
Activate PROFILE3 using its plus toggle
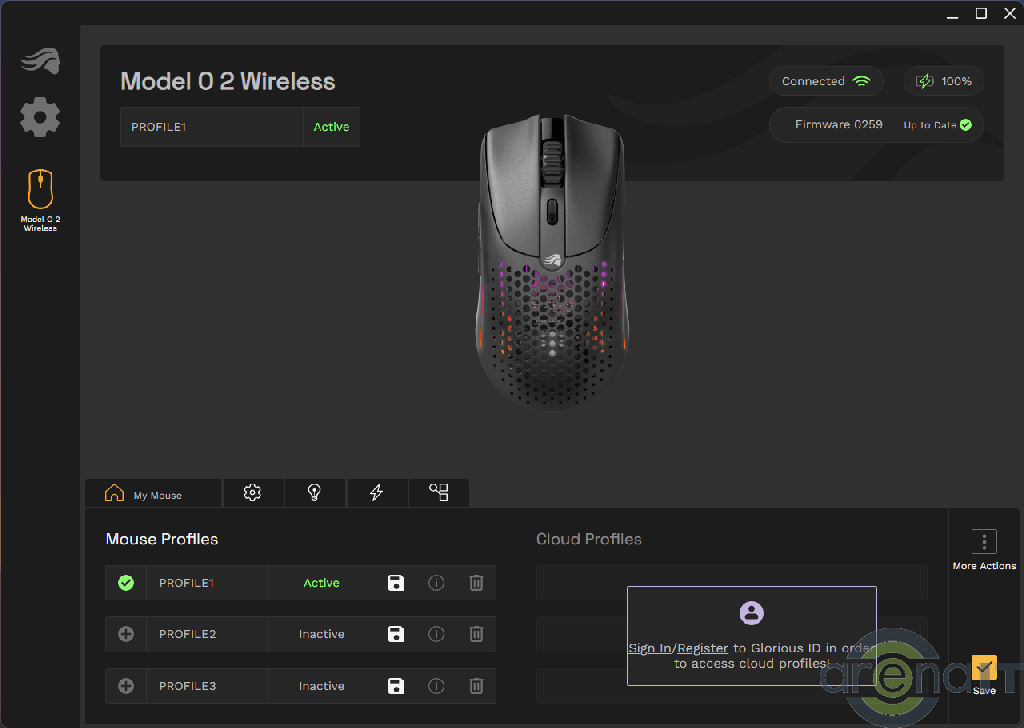coord(126,686)
